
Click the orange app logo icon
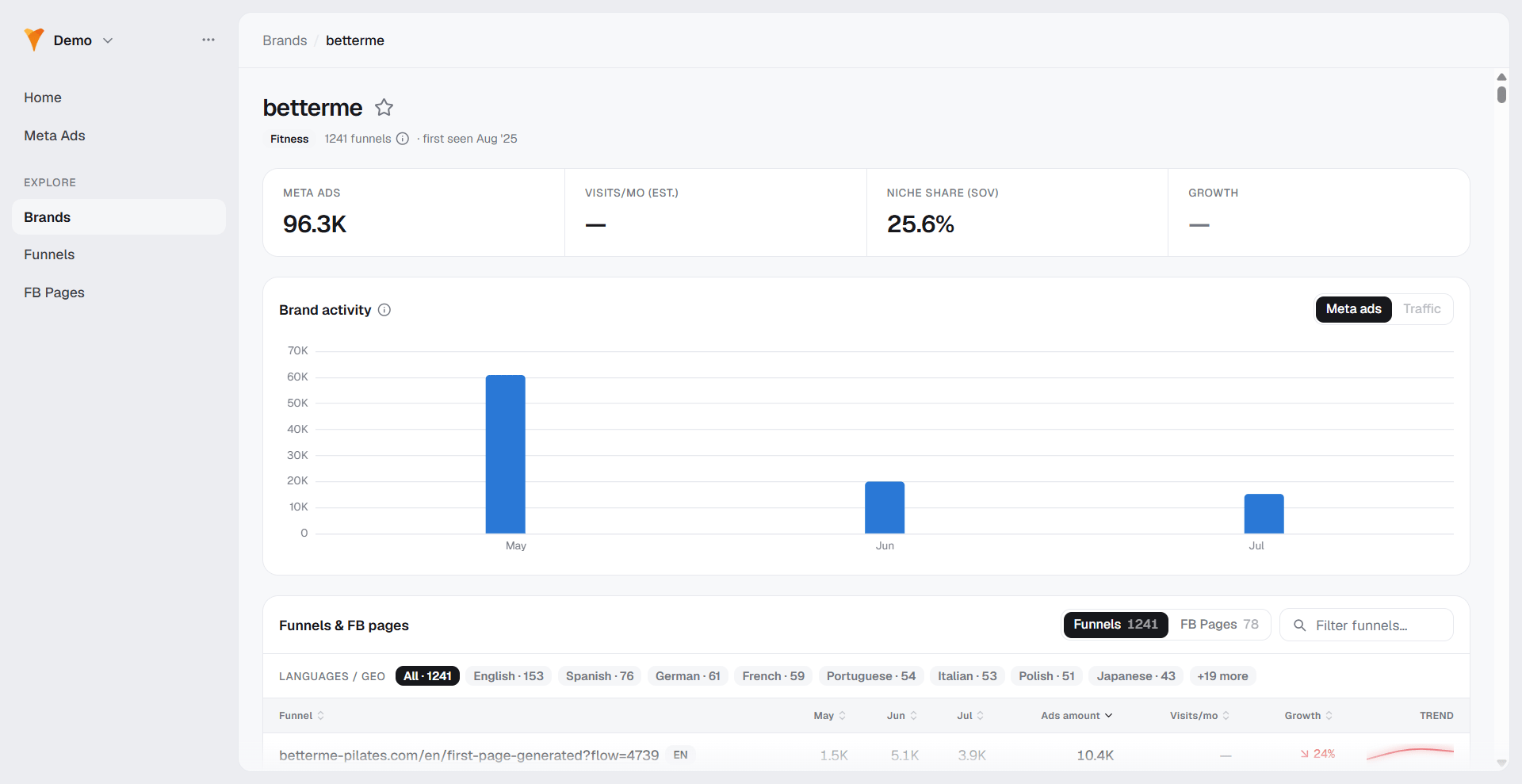[34, 40]
